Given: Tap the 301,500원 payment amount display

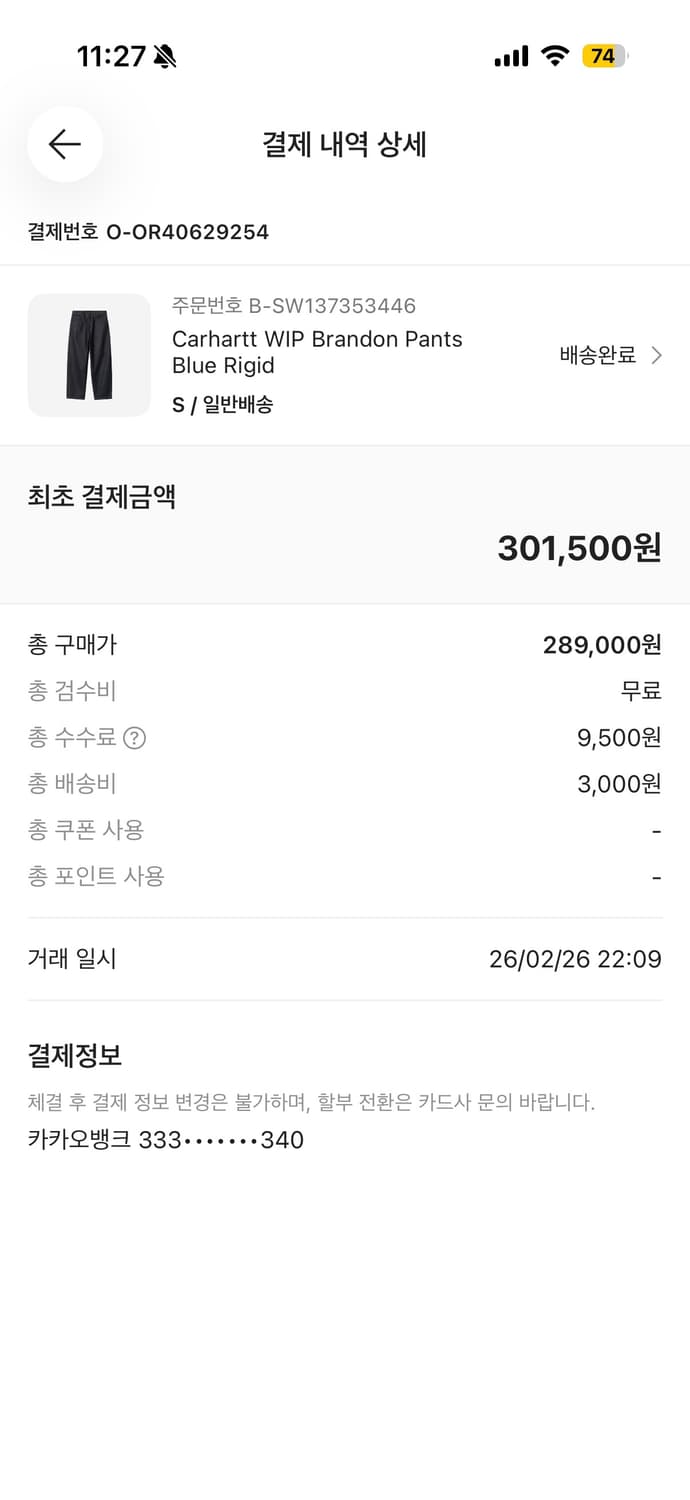Looking at the screenshot, I should click(580, 547).
